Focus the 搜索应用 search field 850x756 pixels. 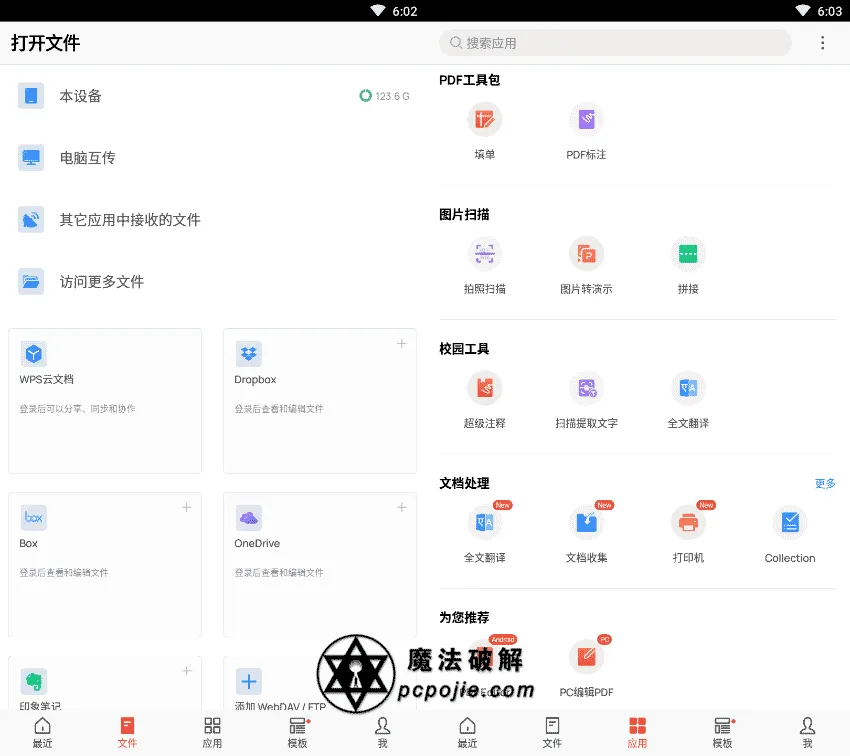(x=615, y=43)
